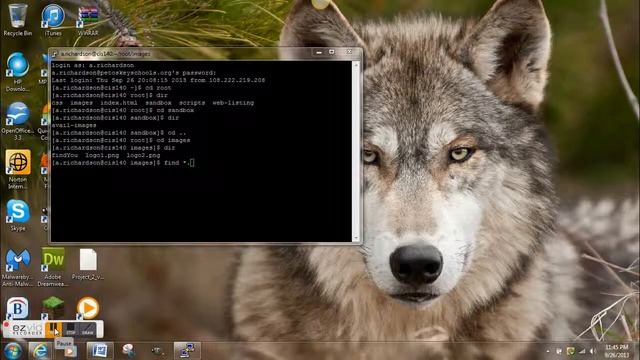Open the Recycle Bin desktop icon
Viewport: 640px width, 360px height.
[x=18, y=20]
